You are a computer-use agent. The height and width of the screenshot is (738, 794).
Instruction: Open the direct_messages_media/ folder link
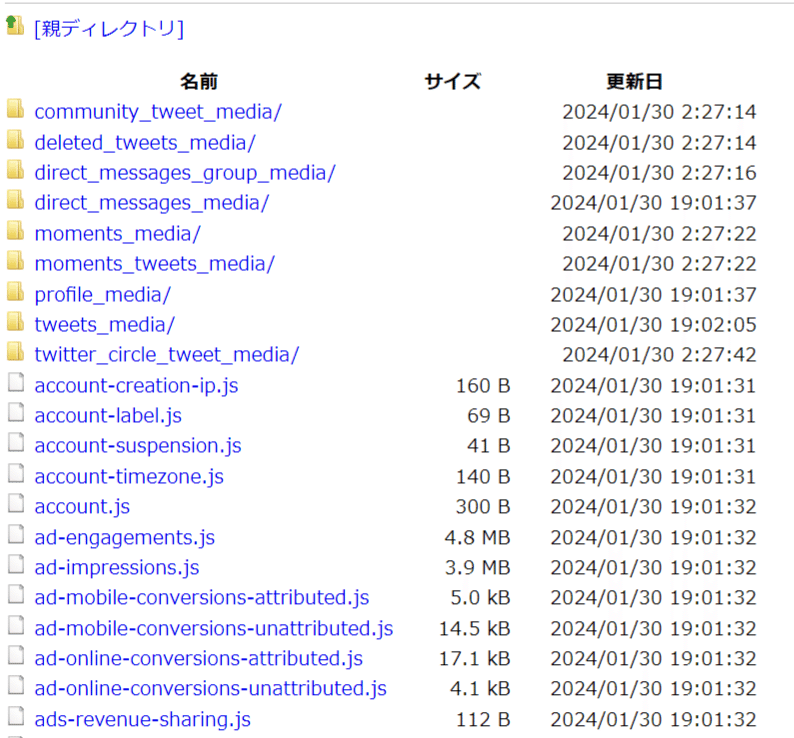click(x=151, y=203)
